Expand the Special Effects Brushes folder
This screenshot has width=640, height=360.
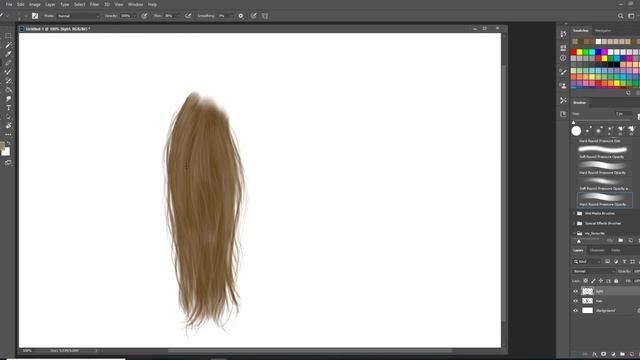(574, 223)
